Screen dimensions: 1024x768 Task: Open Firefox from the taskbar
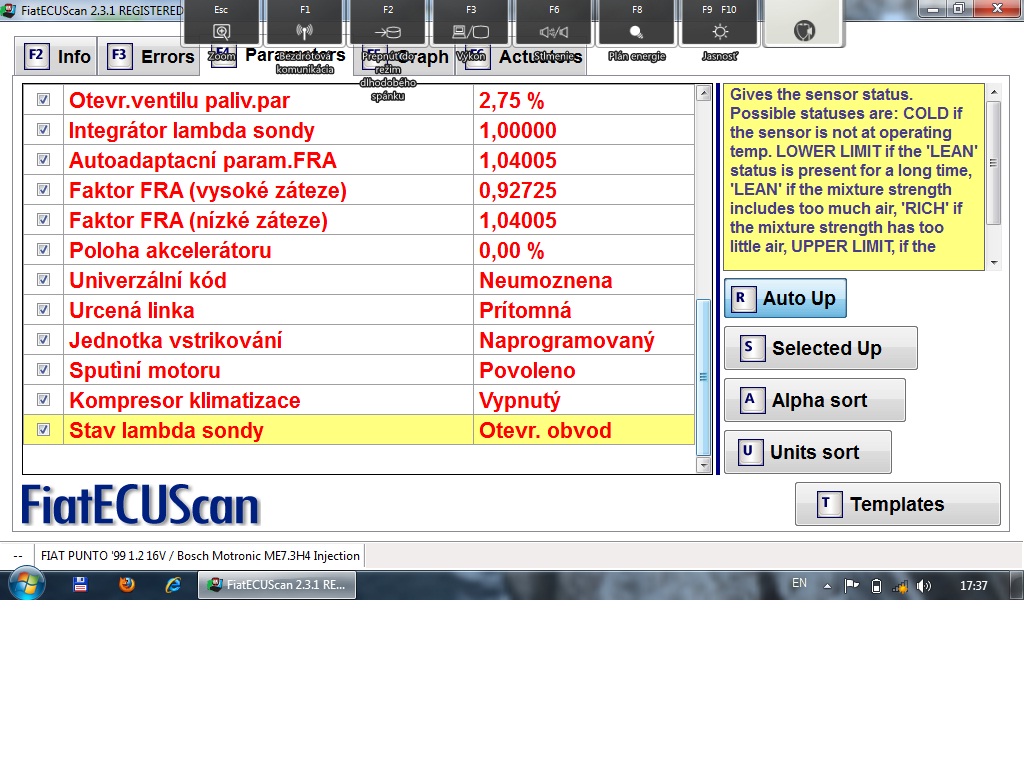click(126, 585)
